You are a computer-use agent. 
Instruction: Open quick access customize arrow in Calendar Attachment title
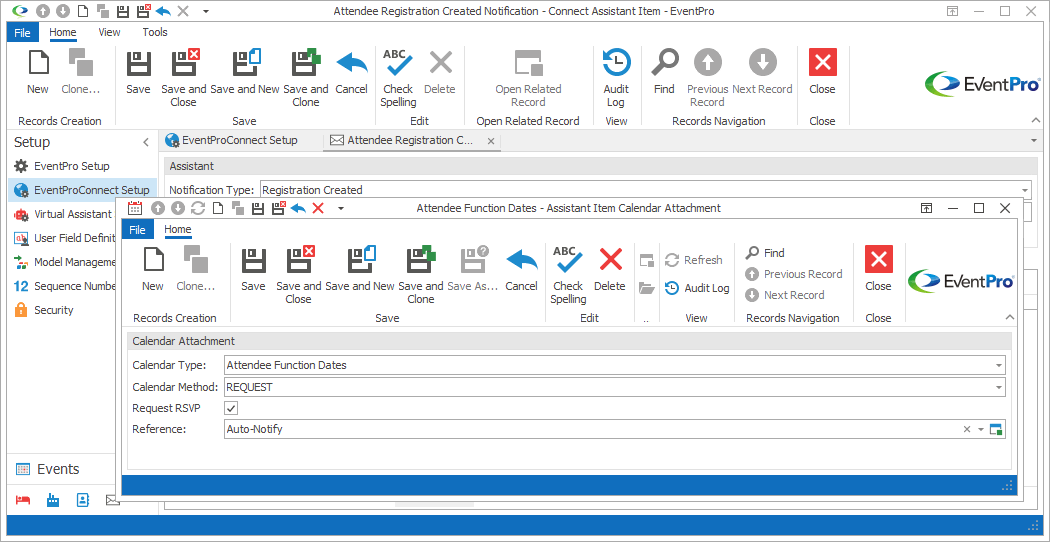pos(340,208)
